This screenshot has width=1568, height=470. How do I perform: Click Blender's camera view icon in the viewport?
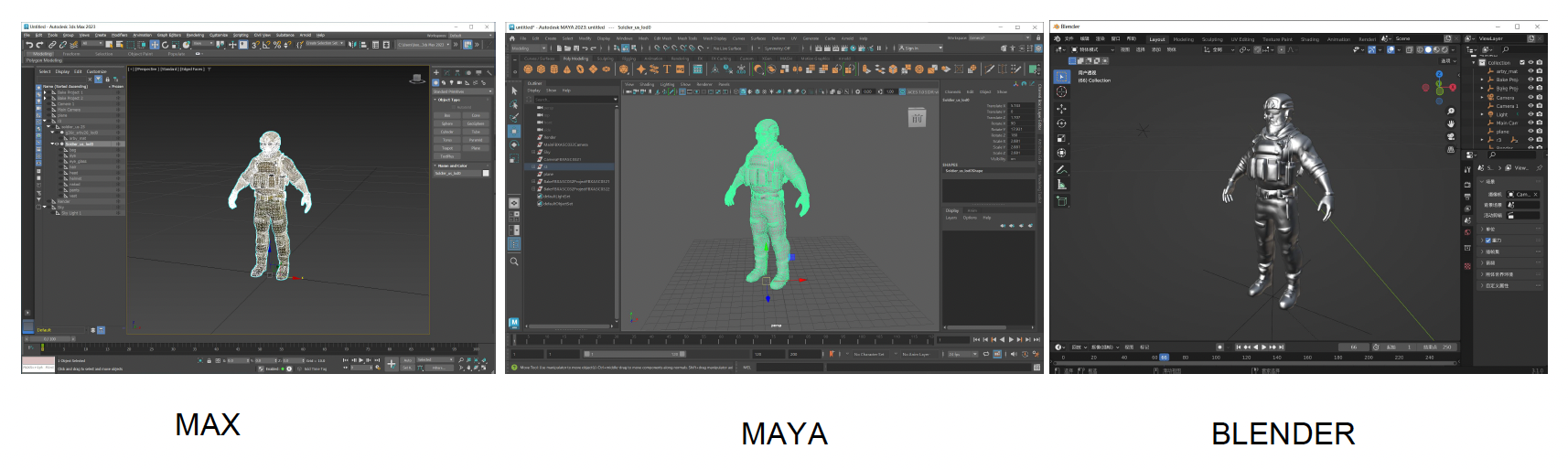tap(1451, 136)
